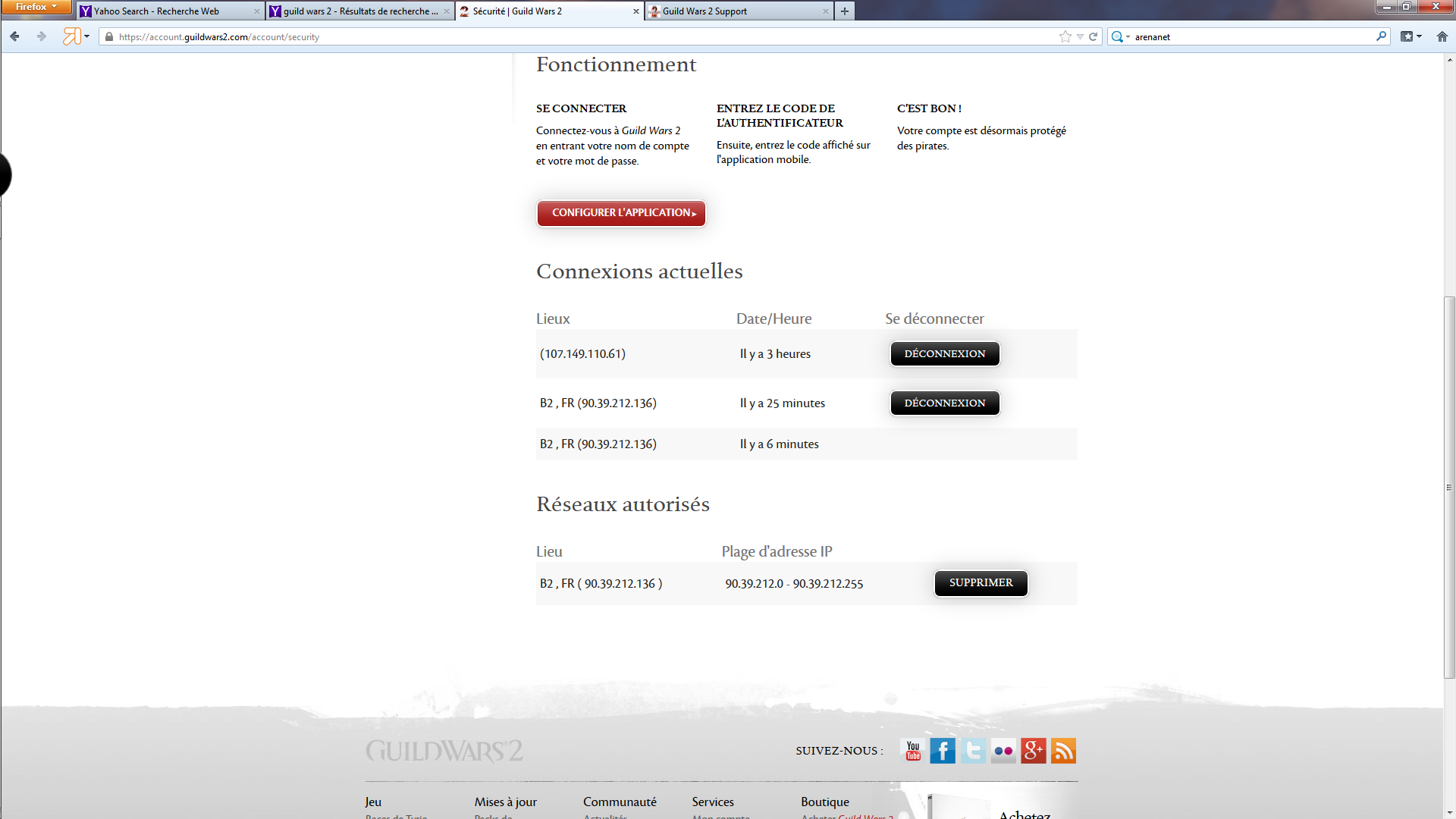The image size is (1456, 819).
Task: Click the SE CONNECTER step title
Action: pos(581,108)
